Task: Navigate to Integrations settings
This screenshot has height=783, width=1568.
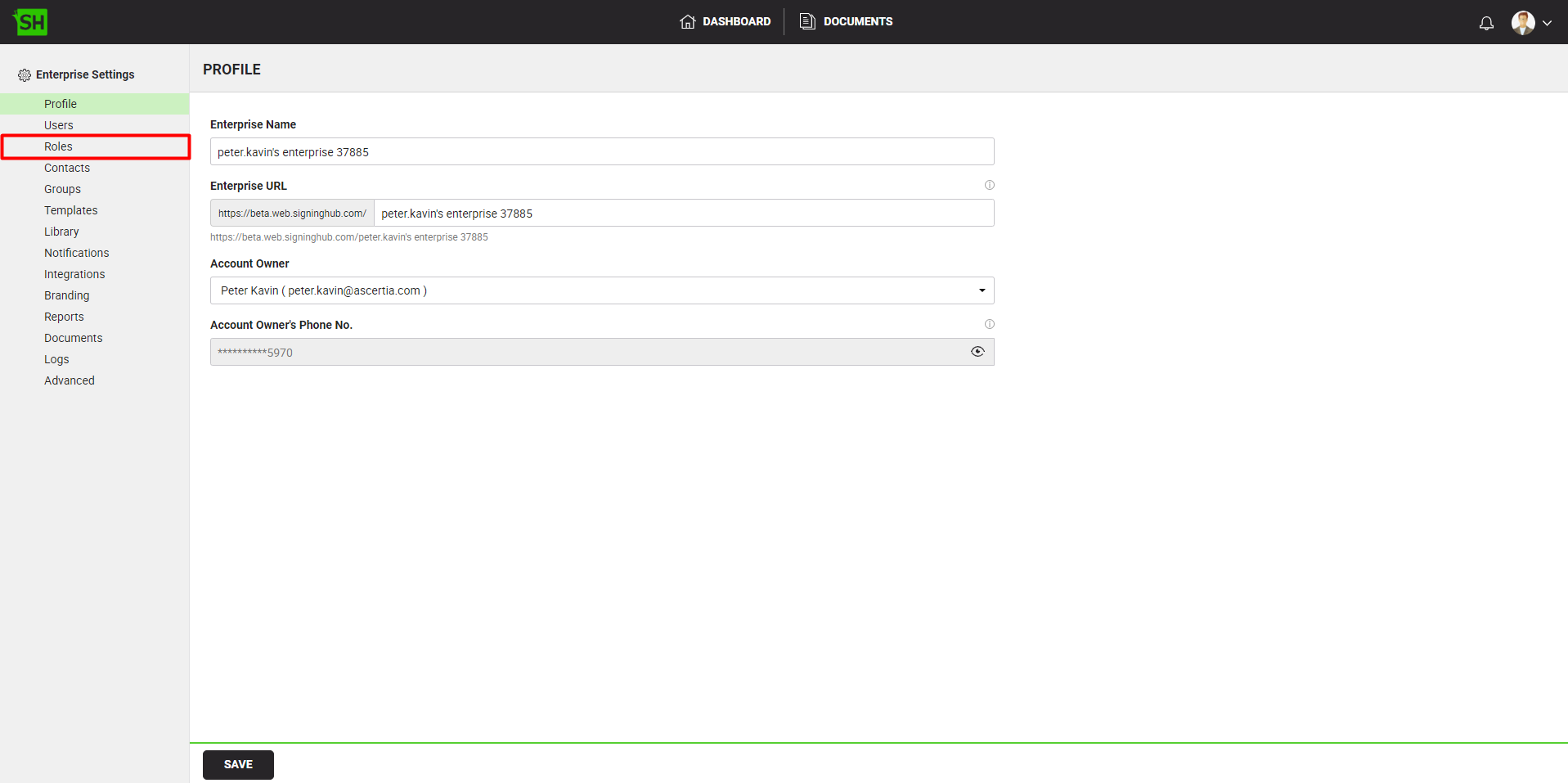Action: [74, 274]
